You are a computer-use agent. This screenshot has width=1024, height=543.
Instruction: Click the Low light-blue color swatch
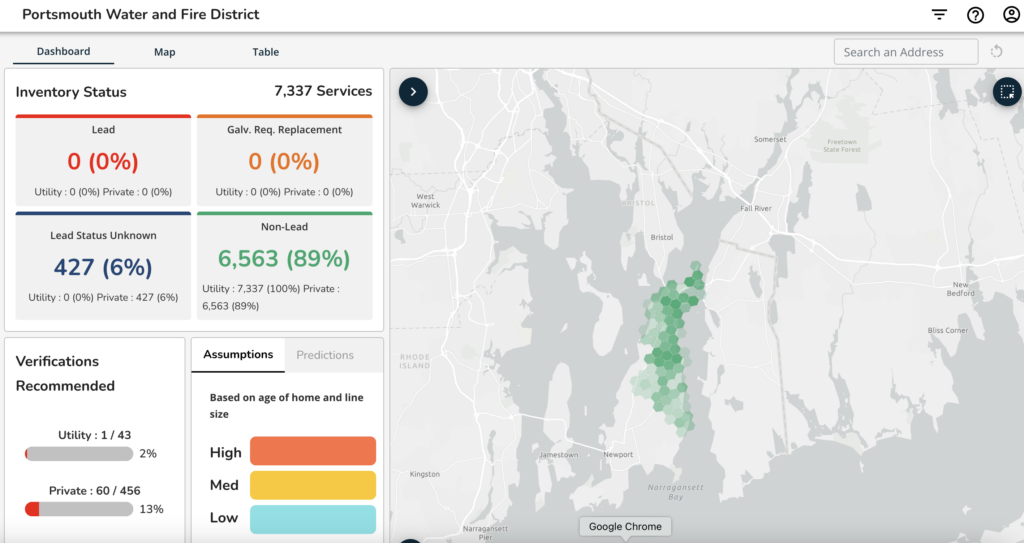(312, 518)
